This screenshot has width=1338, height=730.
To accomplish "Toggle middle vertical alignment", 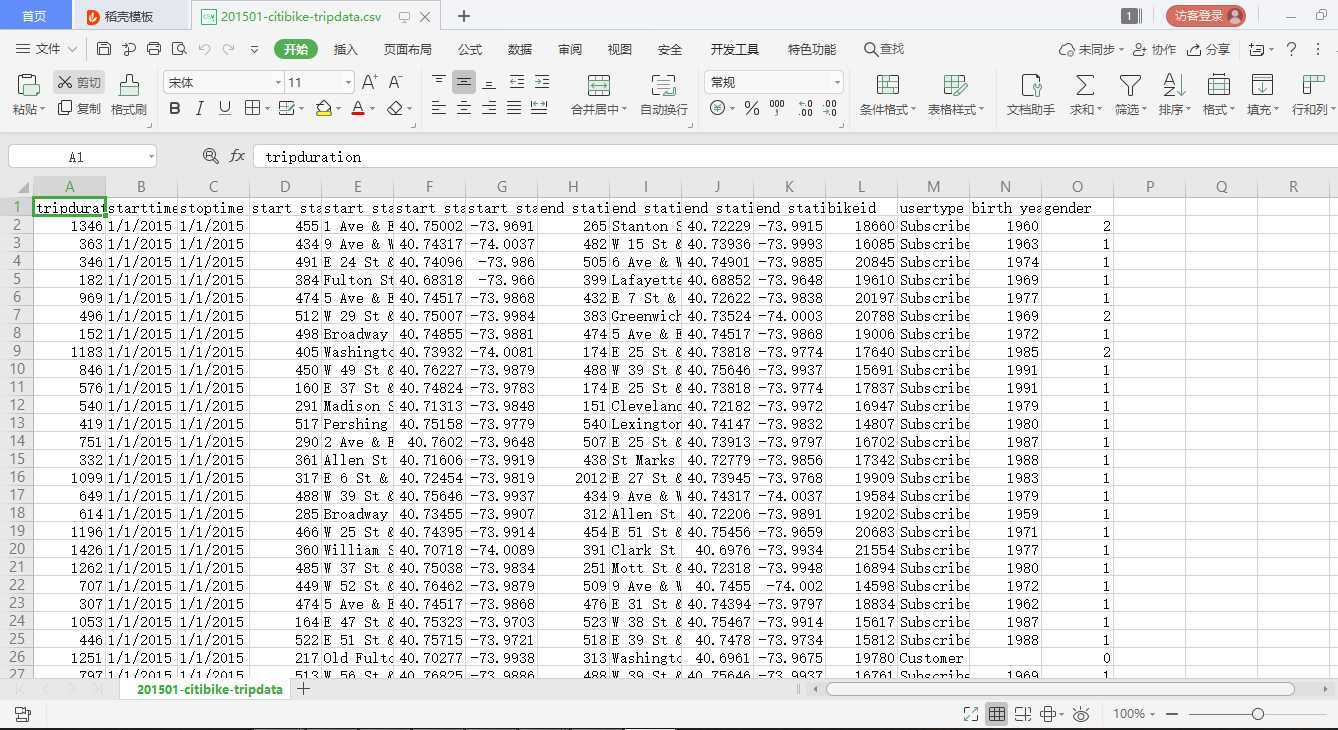I will point(464,82).
